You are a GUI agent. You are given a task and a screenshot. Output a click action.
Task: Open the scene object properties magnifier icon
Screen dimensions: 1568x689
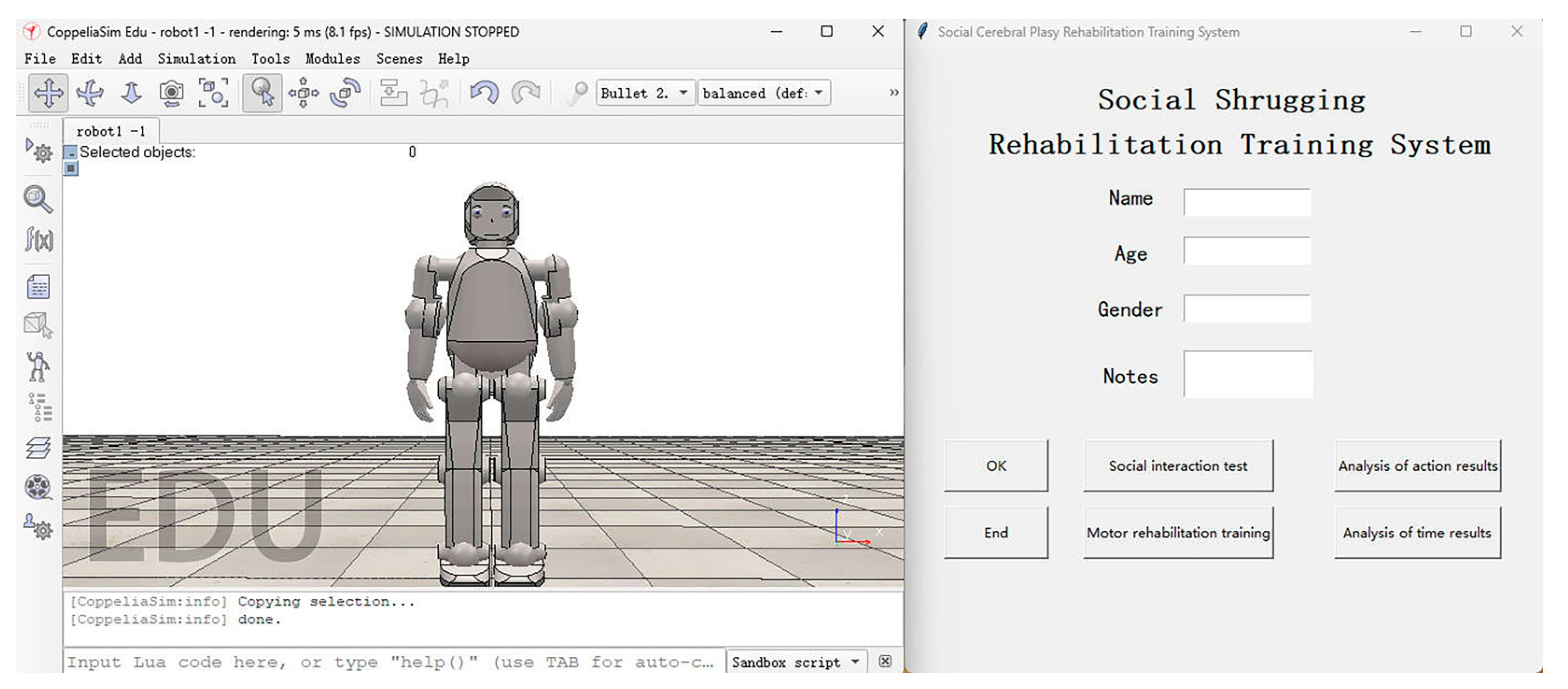(x=38, y=199)
